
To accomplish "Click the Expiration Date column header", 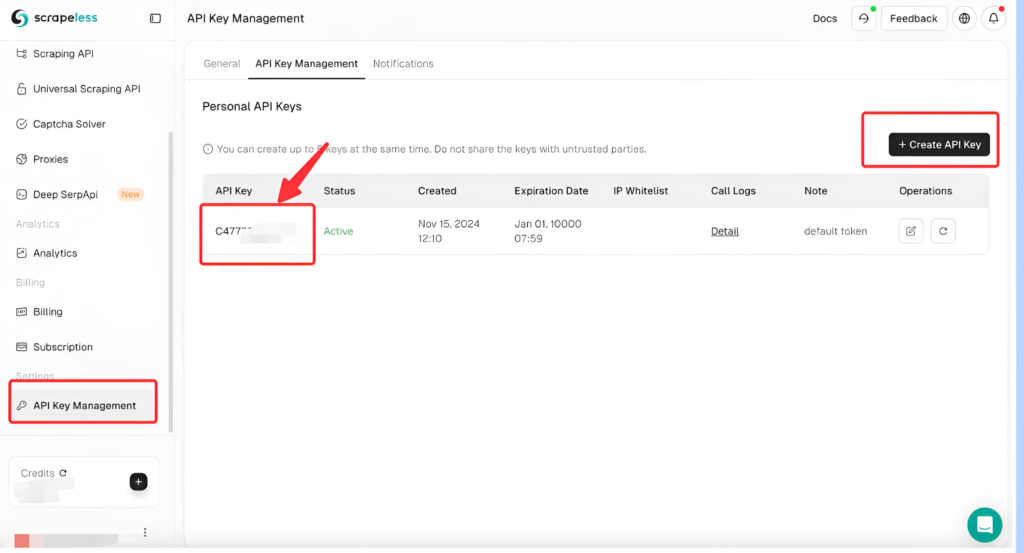I will point(551,191).
